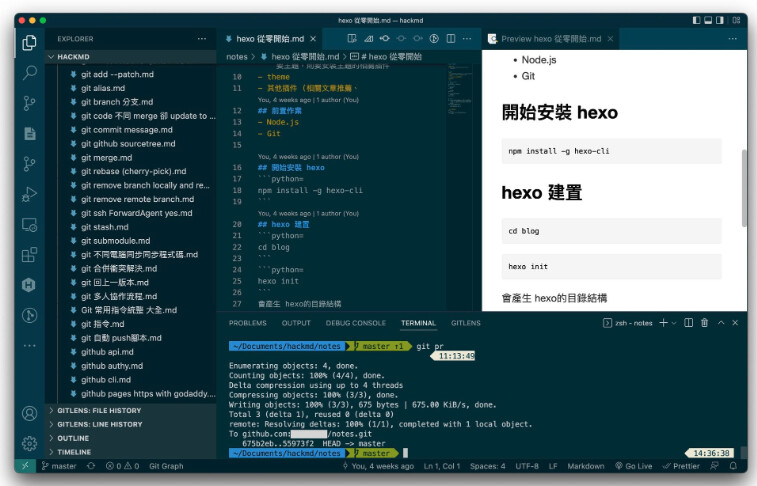
Task: Close the Preview tab
Action: pos(610,39)
